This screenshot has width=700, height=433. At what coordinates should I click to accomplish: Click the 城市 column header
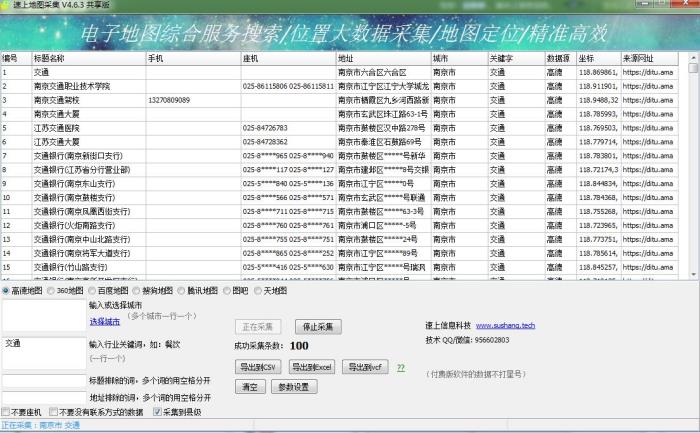(459, 58)
